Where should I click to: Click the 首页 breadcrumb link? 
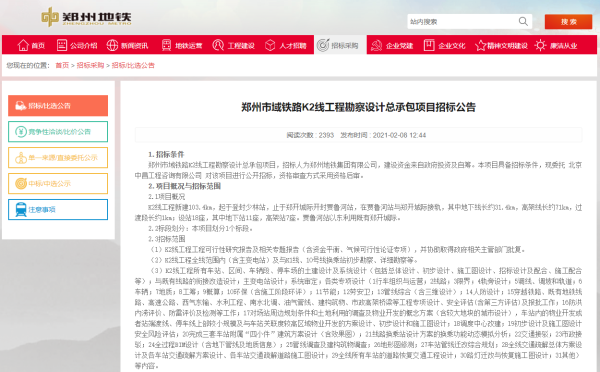click(62, 65)
